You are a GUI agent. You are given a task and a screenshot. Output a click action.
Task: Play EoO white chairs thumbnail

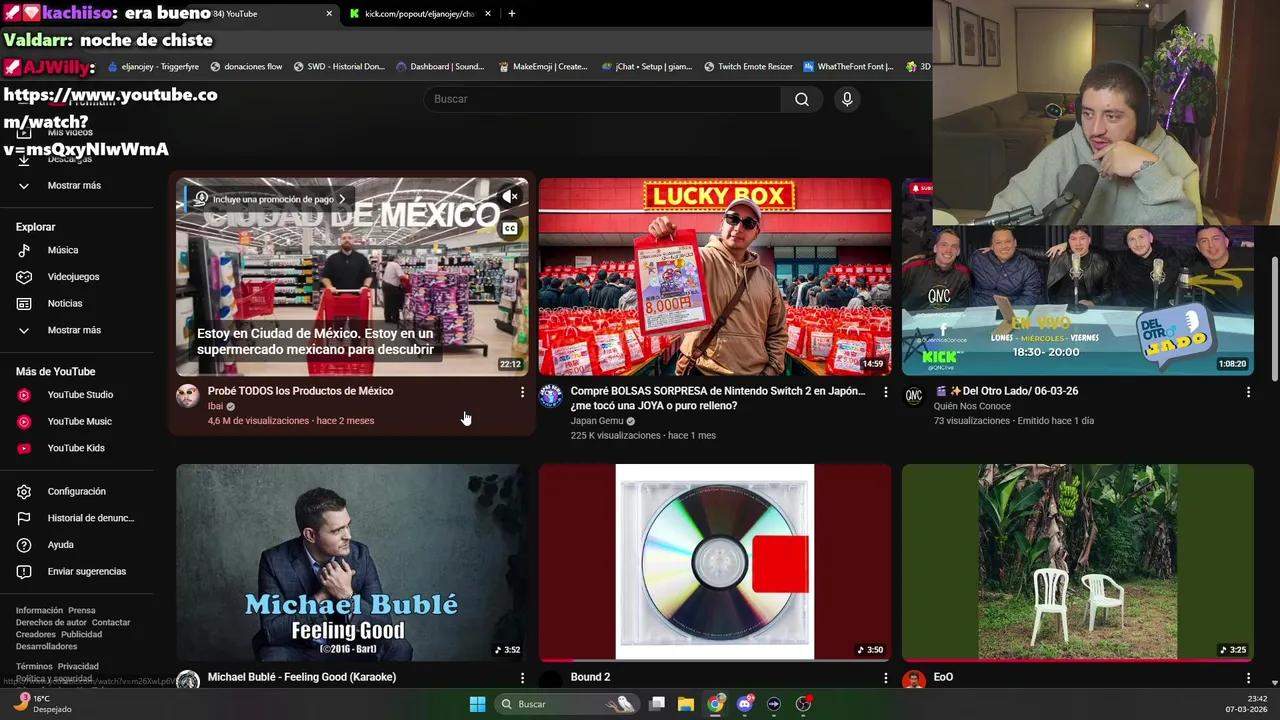pyautogui.click(x=1077, y=562)
